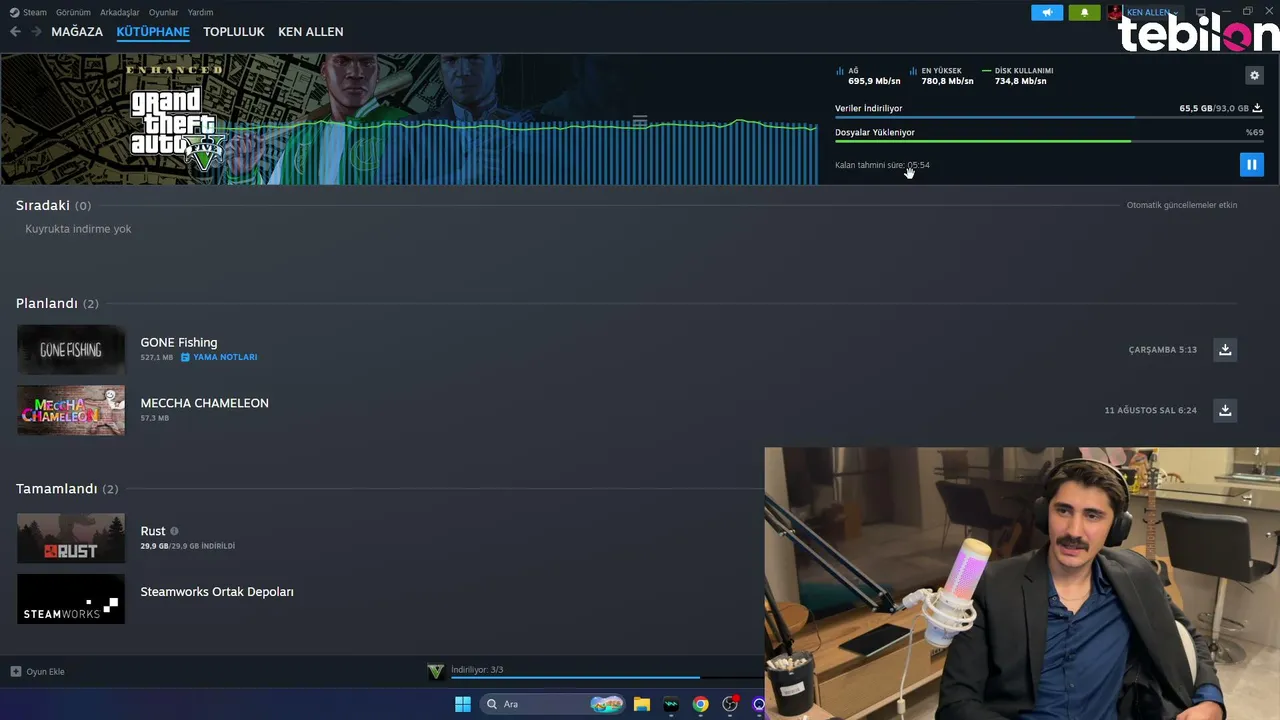Click the '%69' install percentage
The width and height of the screenshot is (1280, 720).
click(x=1254, y=132)
